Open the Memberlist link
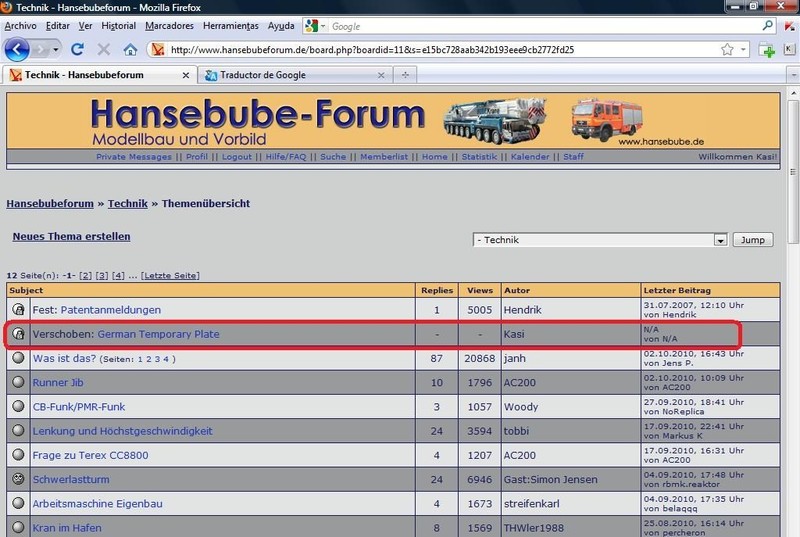Image resolution: width=800 pixels, height=537 pixels. pyautogui.click(x=384, y=157)
